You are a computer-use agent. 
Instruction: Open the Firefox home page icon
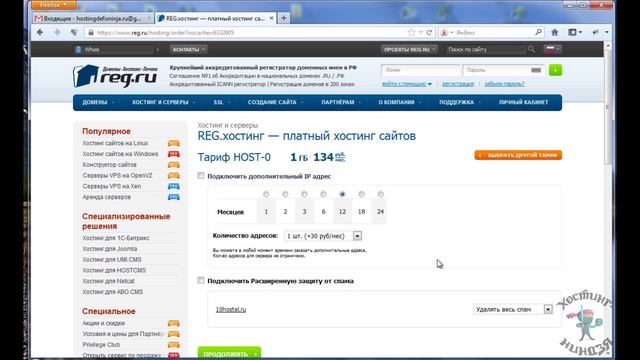555,32
